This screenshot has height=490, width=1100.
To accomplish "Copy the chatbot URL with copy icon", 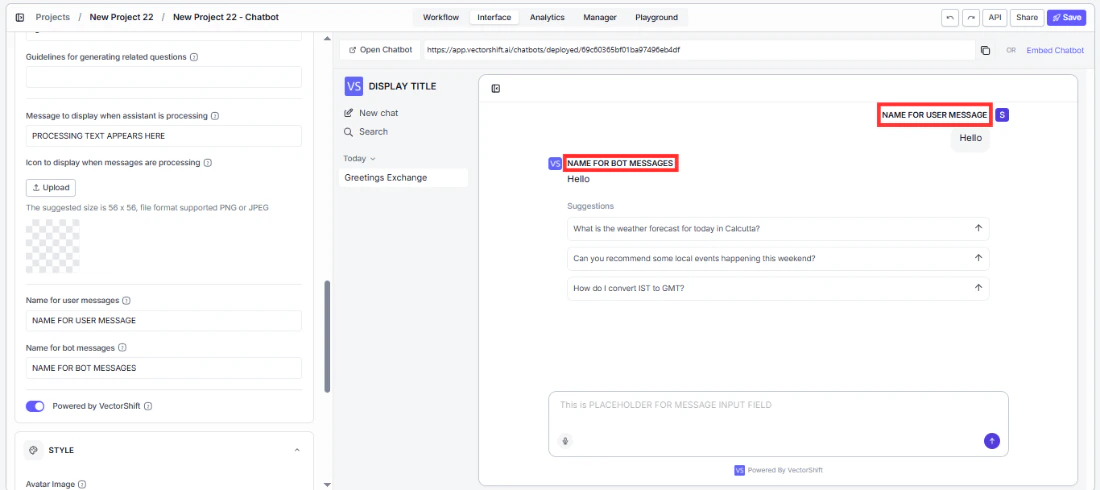I will pyautogui.click(x=986, y=51).
